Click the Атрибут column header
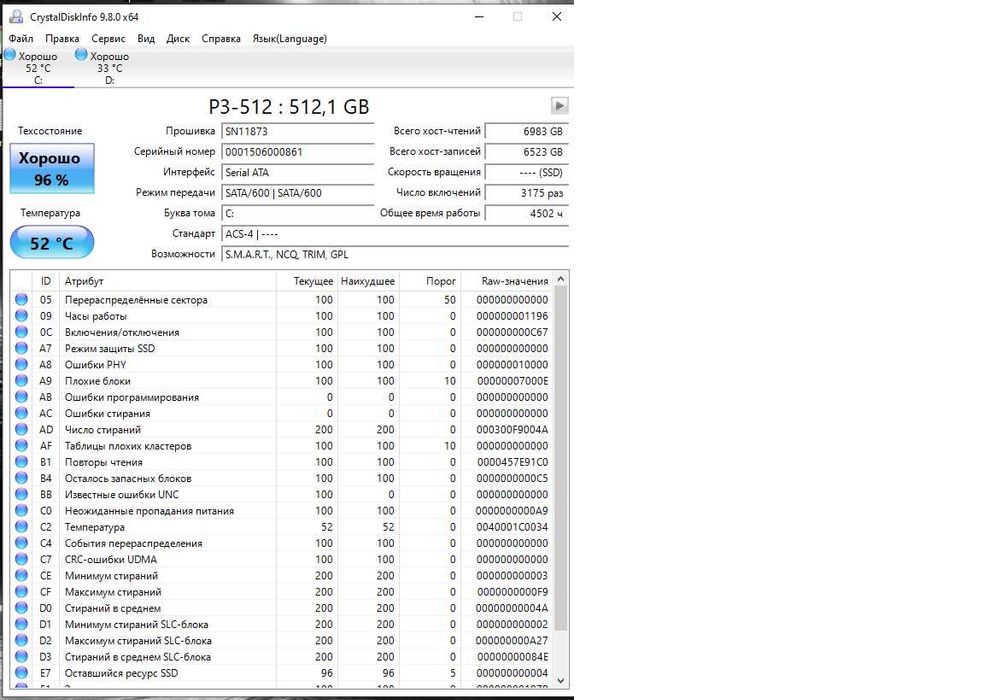This screenshot has width=984, height=700. coord(168,281)
